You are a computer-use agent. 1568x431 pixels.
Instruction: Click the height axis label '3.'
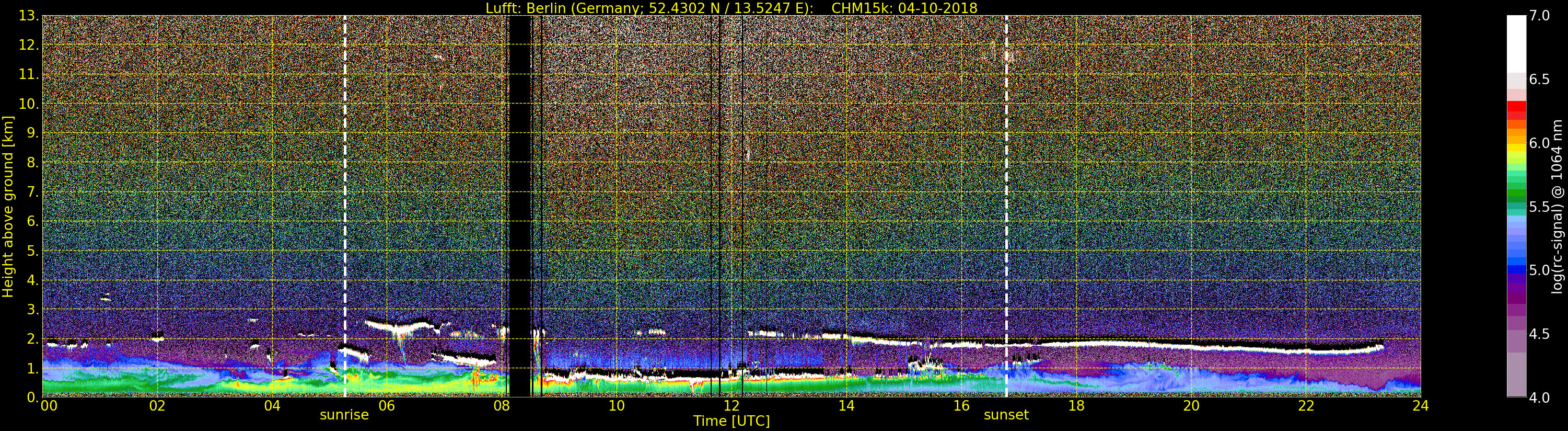click(32, 309)
